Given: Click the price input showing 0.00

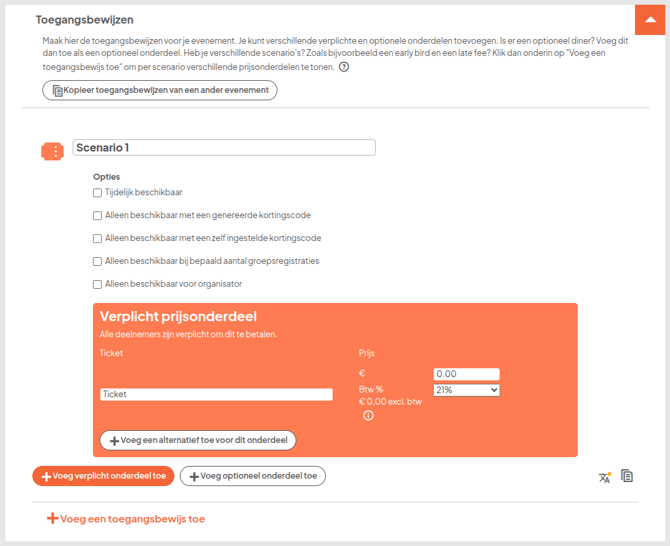Looking at the screenshot, I should pyautogui.click(x=466, y=374).
